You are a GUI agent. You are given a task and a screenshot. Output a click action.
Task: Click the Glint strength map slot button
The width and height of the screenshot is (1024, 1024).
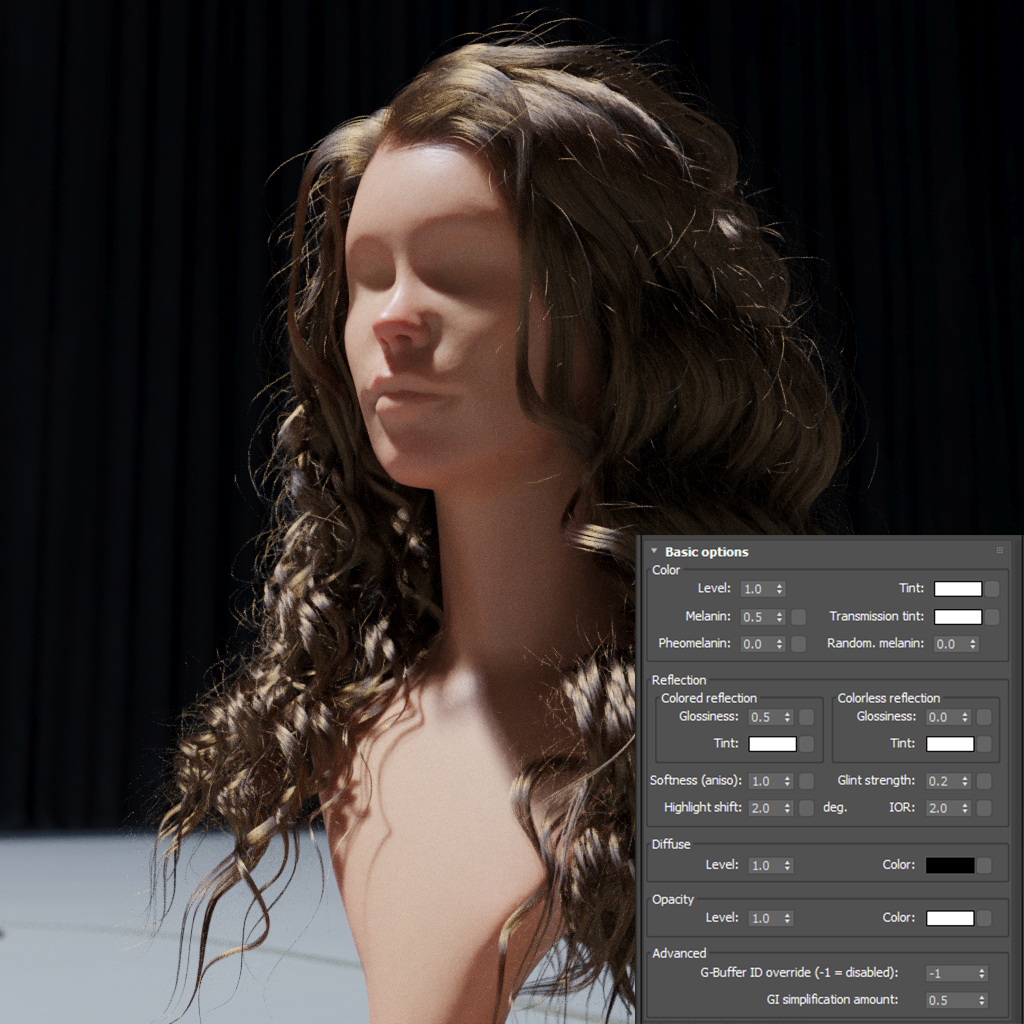[984, 780]
